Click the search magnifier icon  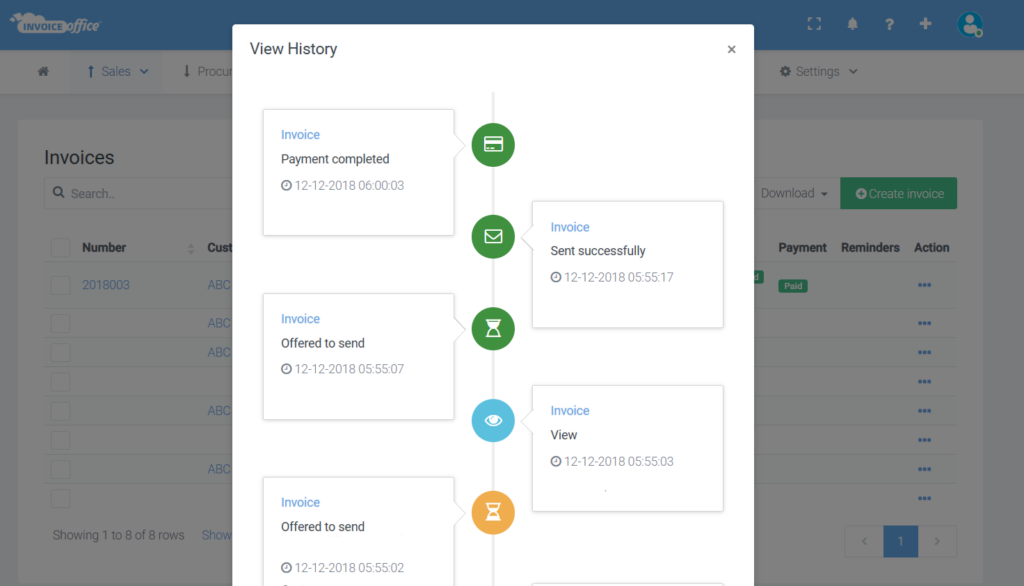point(59,193)
